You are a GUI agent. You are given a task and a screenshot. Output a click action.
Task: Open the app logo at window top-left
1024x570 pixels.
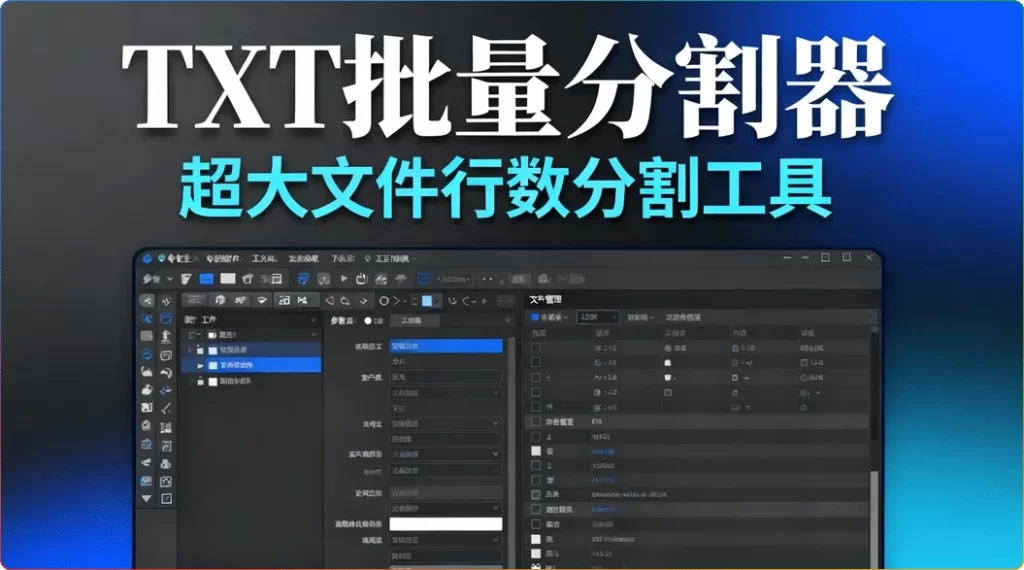pyautogui.click(x=148, y=259)
